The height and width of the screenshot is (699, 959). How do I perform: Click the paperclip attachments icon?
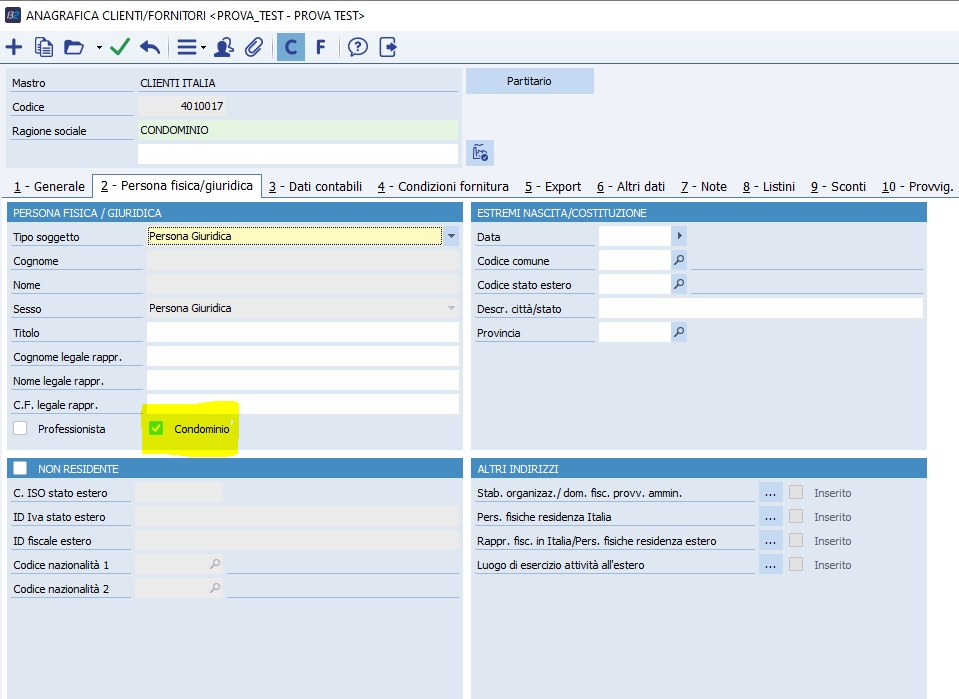[254, 47]
